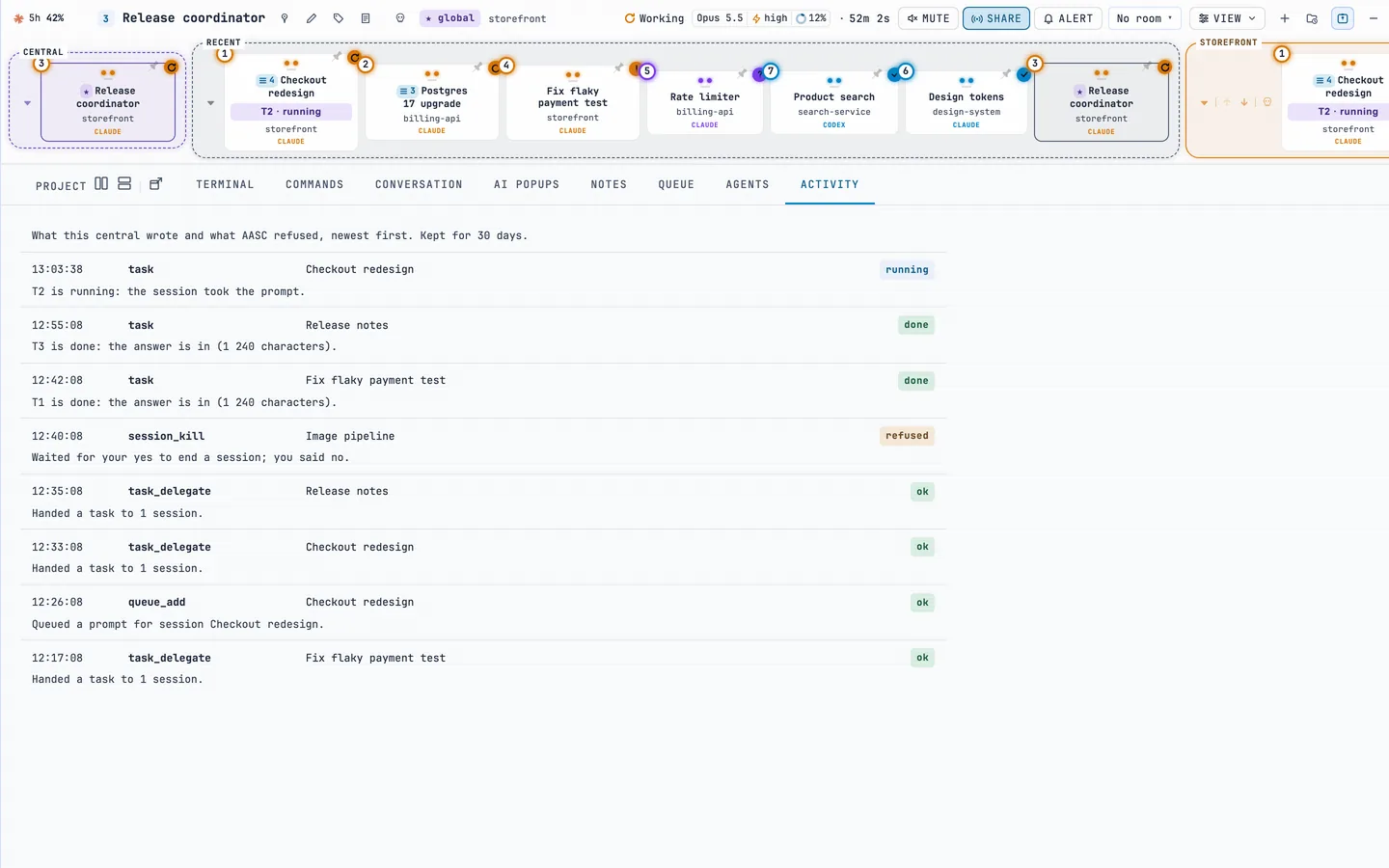Open the AGENTS tab
The width and height of the screenshot is (1389, 868).
coord(748,184)
